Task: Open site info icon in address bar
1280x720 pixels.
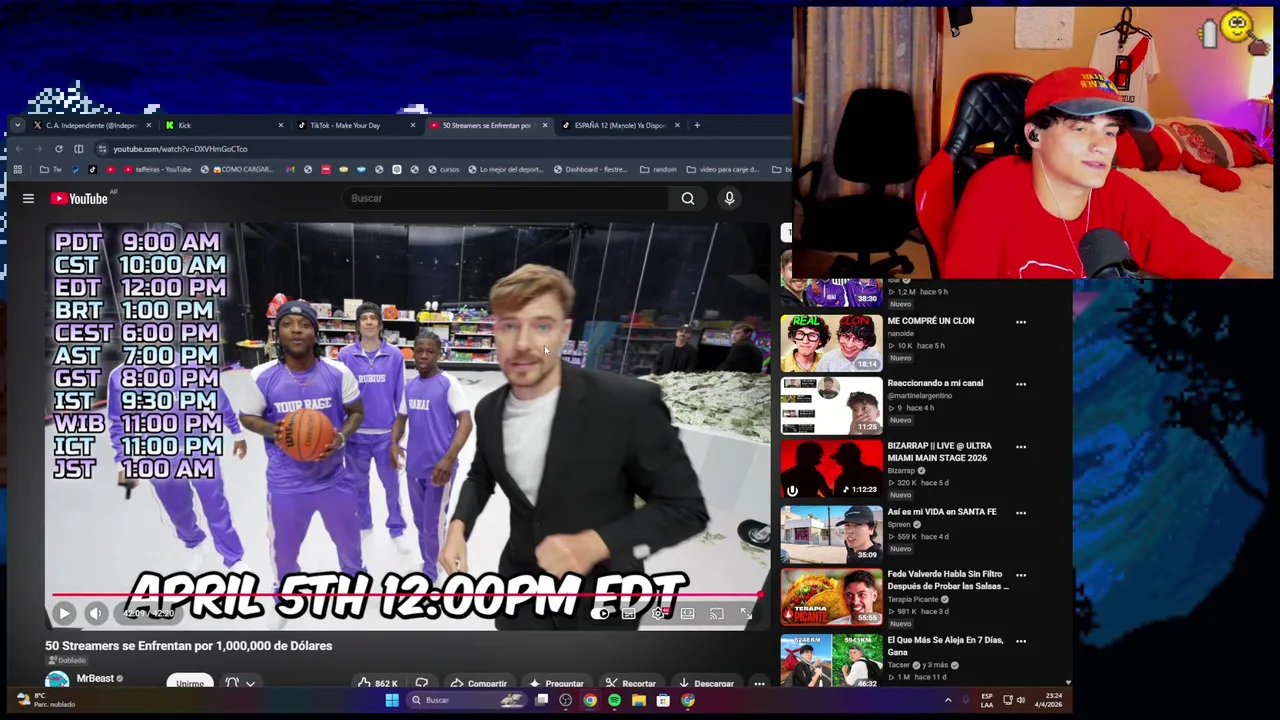Action: pos(102,149)
